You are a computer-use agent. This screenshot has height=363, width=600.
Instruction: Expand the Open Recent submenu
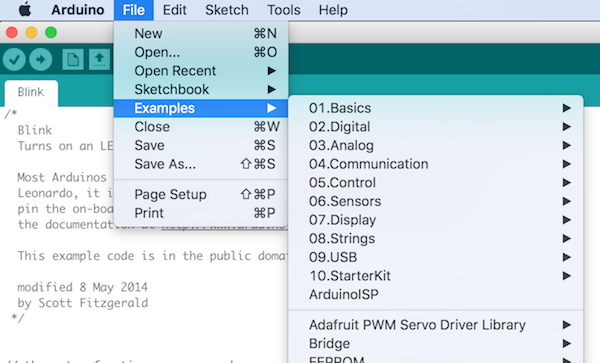(201, 71)
